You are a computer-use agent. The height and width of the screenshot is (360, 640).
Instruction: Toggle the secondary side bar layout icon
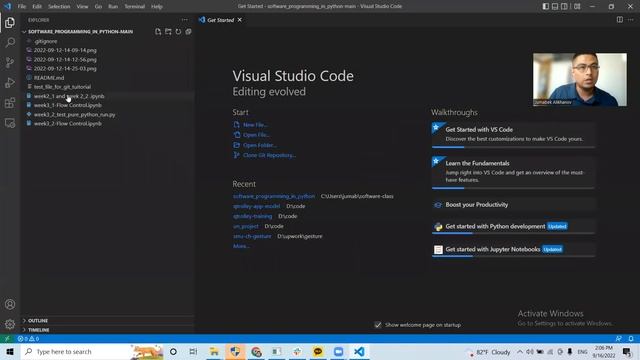[564, 6]
